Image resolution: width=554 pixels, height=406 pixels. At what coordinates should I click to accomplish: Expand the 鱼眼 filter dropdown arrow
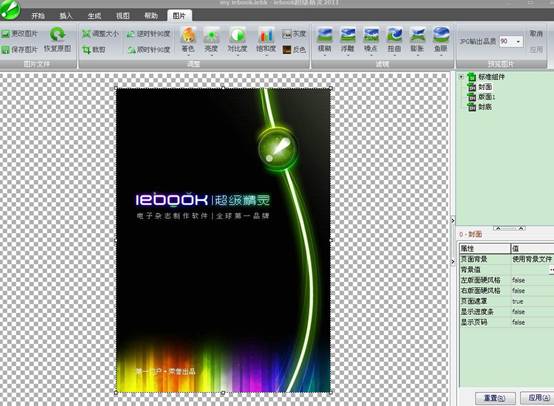(441, 55)
